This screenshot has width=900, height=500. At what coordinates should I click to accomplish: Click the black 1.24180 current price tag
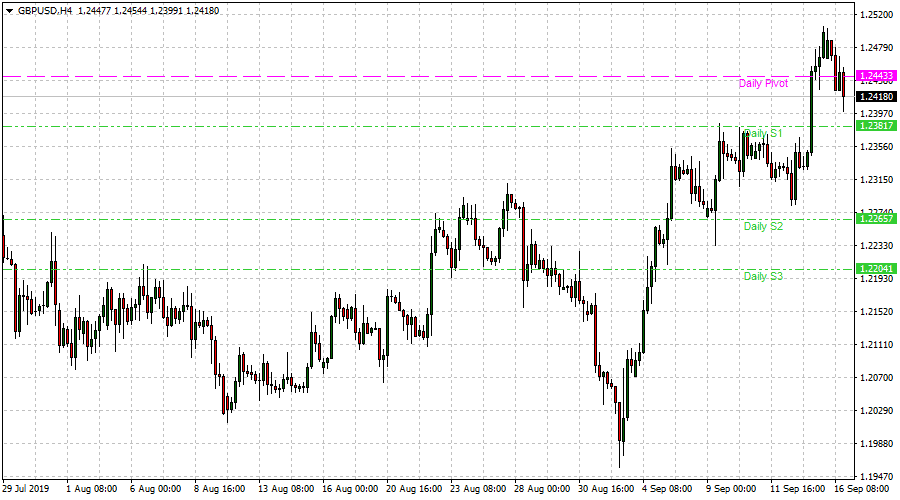point(876,96)
